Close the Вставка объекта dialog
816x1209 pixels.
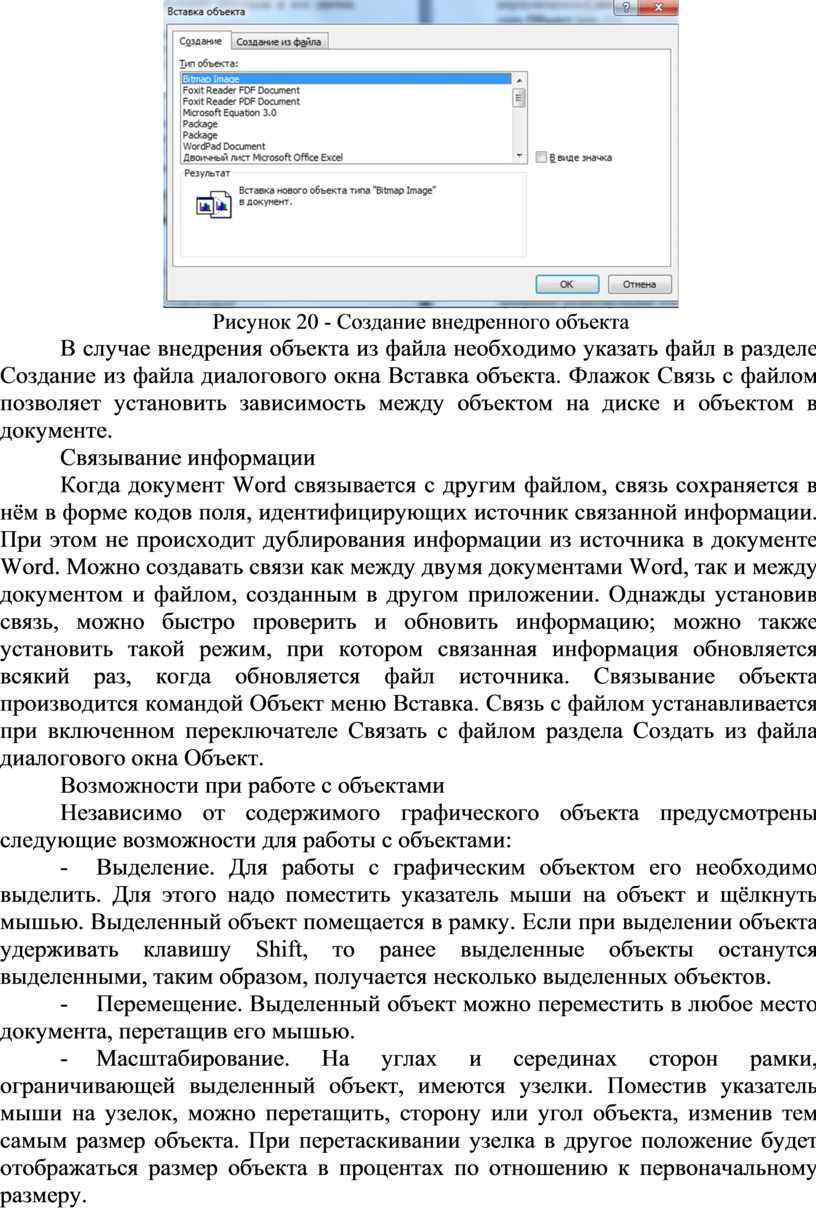(x=657, y=9)
